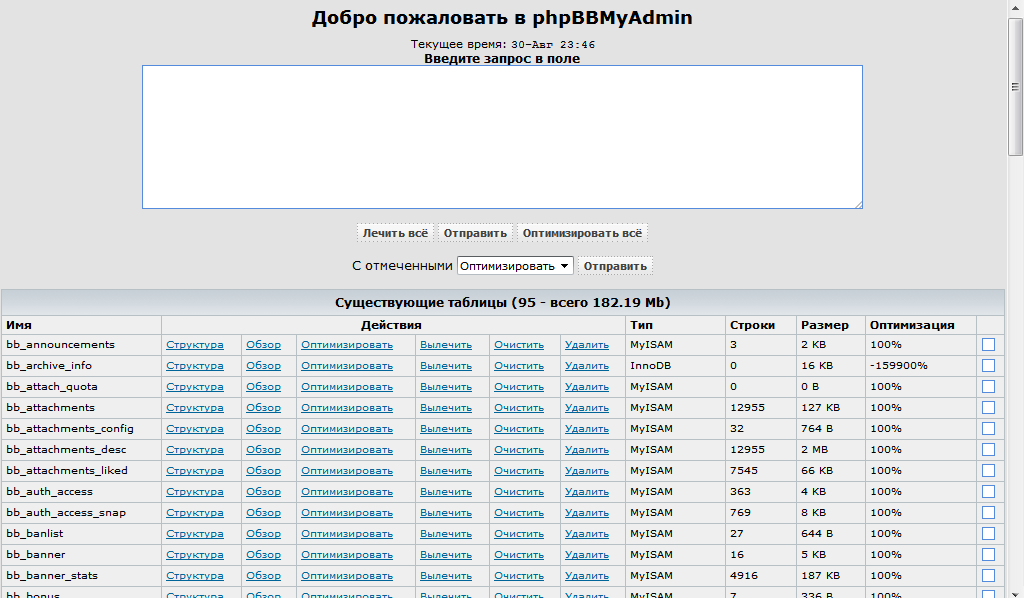The image size is (1024, 598).
Task: Optimize the bb_archive_info table
Action: [x=347, y=366]
